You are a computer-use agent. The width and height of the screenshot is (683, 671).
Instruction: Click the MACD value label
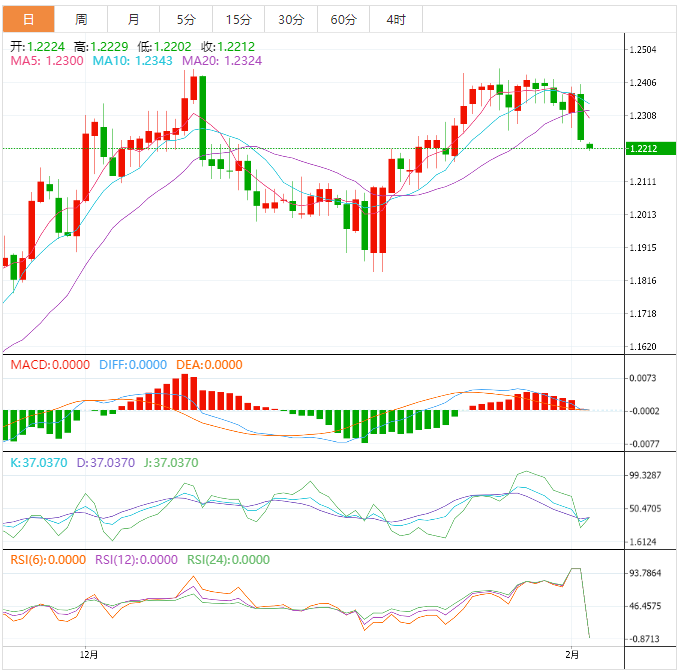click(50, 365)
